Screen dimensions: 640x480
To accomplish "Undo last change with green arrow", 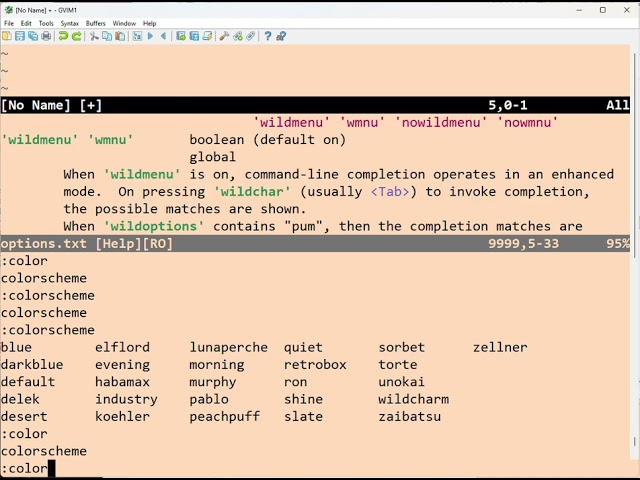I will tap(63, 36).
